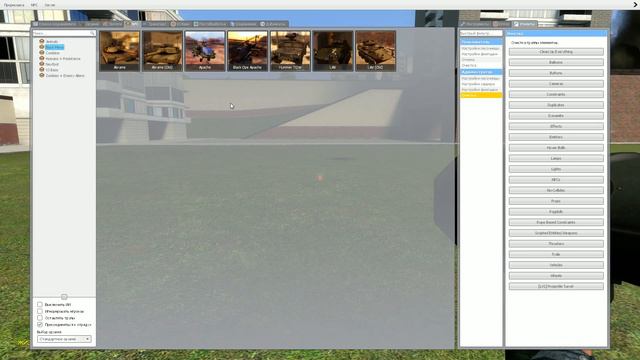The image size is (640, 360).
Task: Click the panel splitter grip above the checkboxes
Action: [64, 296]
